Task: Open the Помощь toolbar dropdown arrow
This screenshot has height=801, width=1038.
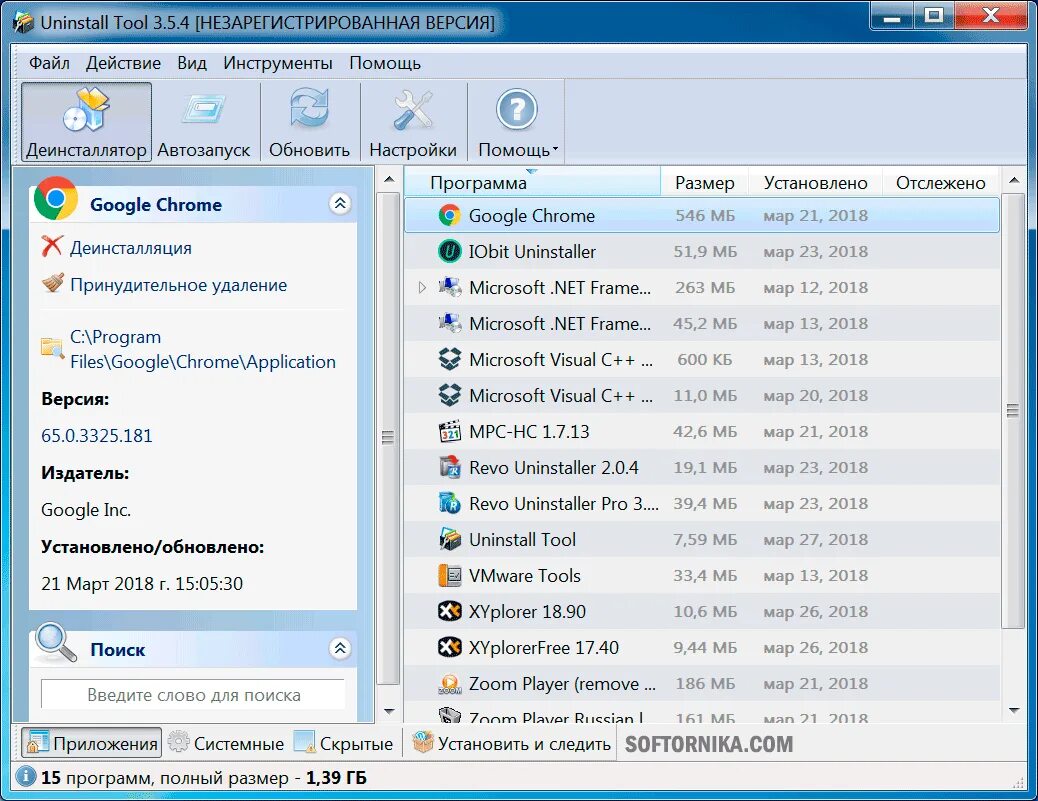Action: [x=555, y=150]
